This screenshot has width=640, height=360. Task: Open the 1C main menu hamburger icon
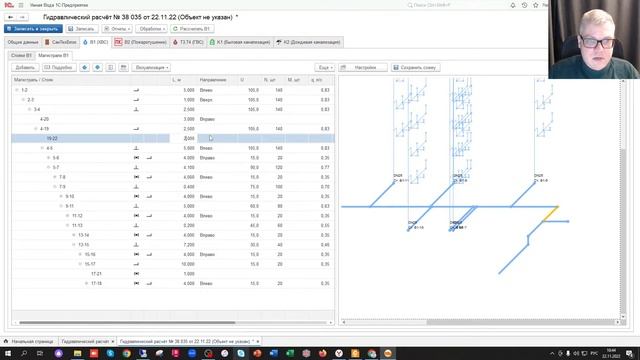(21, 5)
